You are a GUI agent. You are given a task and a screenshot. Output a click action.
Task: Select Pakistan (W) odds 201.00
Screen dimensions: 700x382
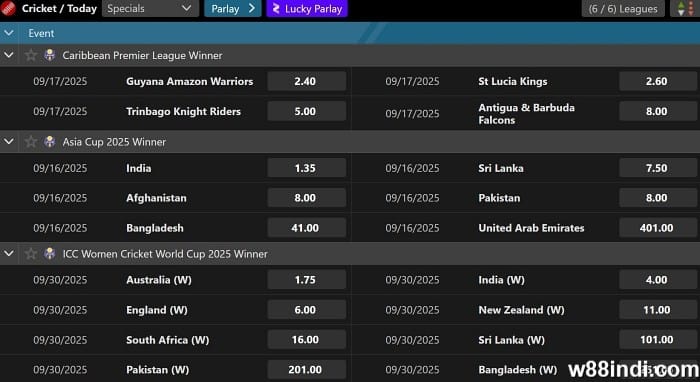pos(307,370)
